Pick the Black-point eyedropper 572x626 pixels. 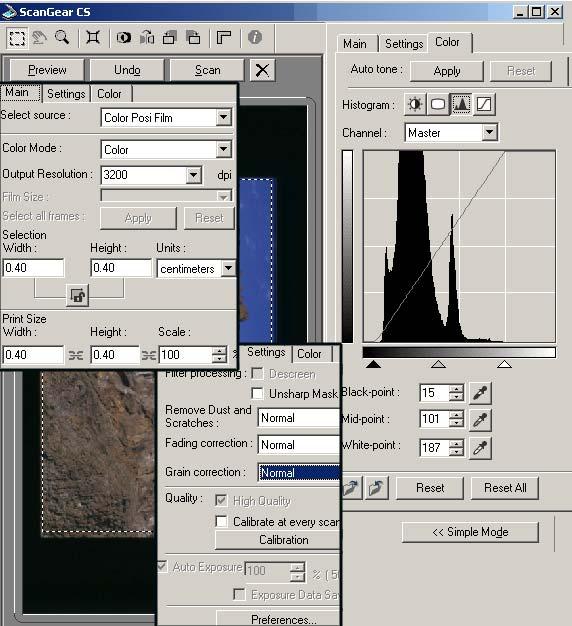480,393
